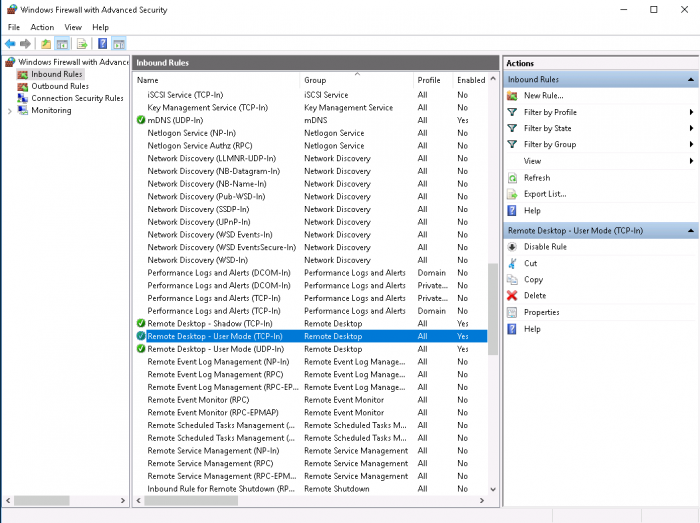Click the Cut scissors icon

point(512,263)
